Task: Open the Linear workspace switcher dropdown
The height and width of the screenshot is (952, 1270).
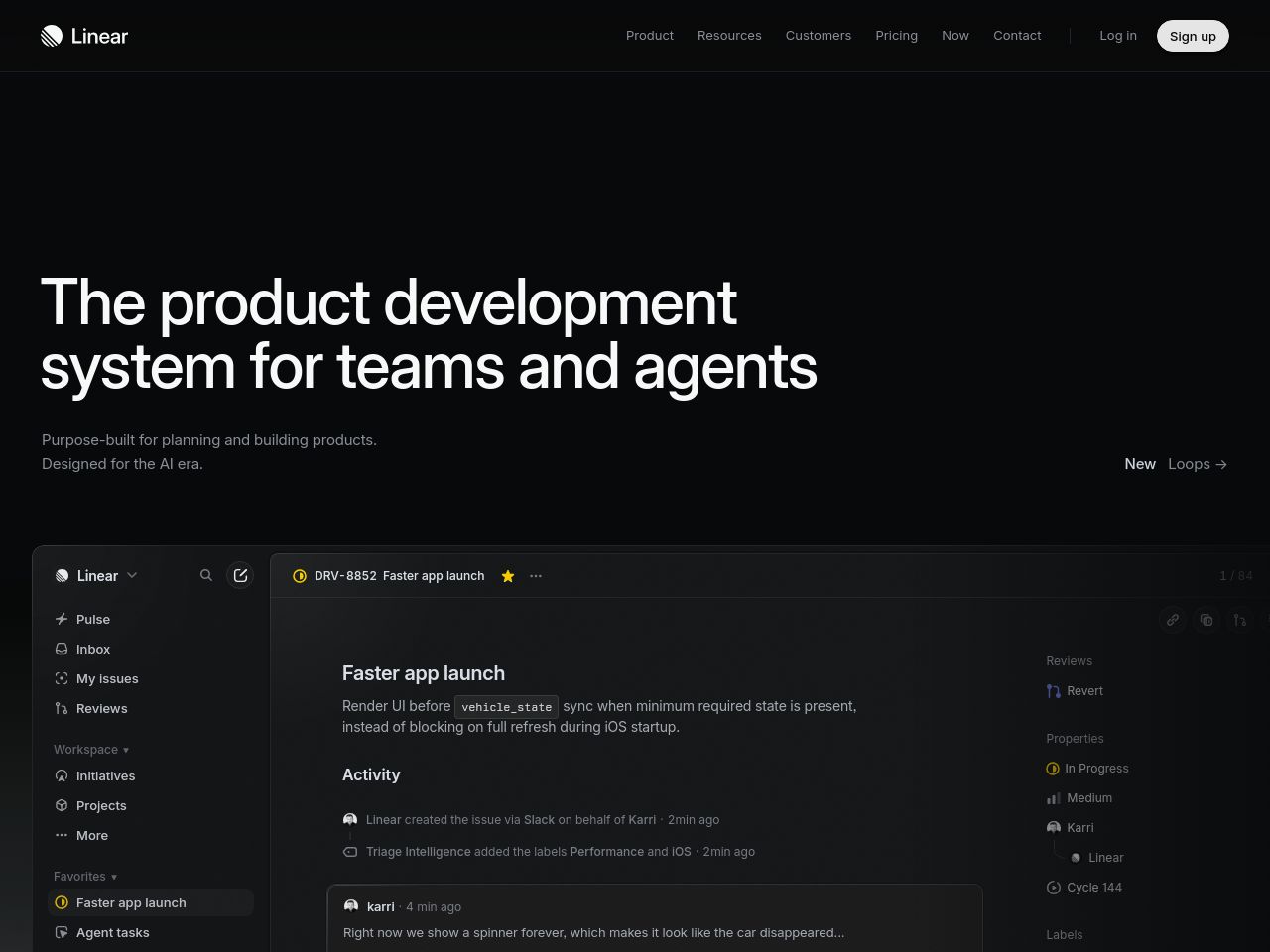Action: click(96, 575)
